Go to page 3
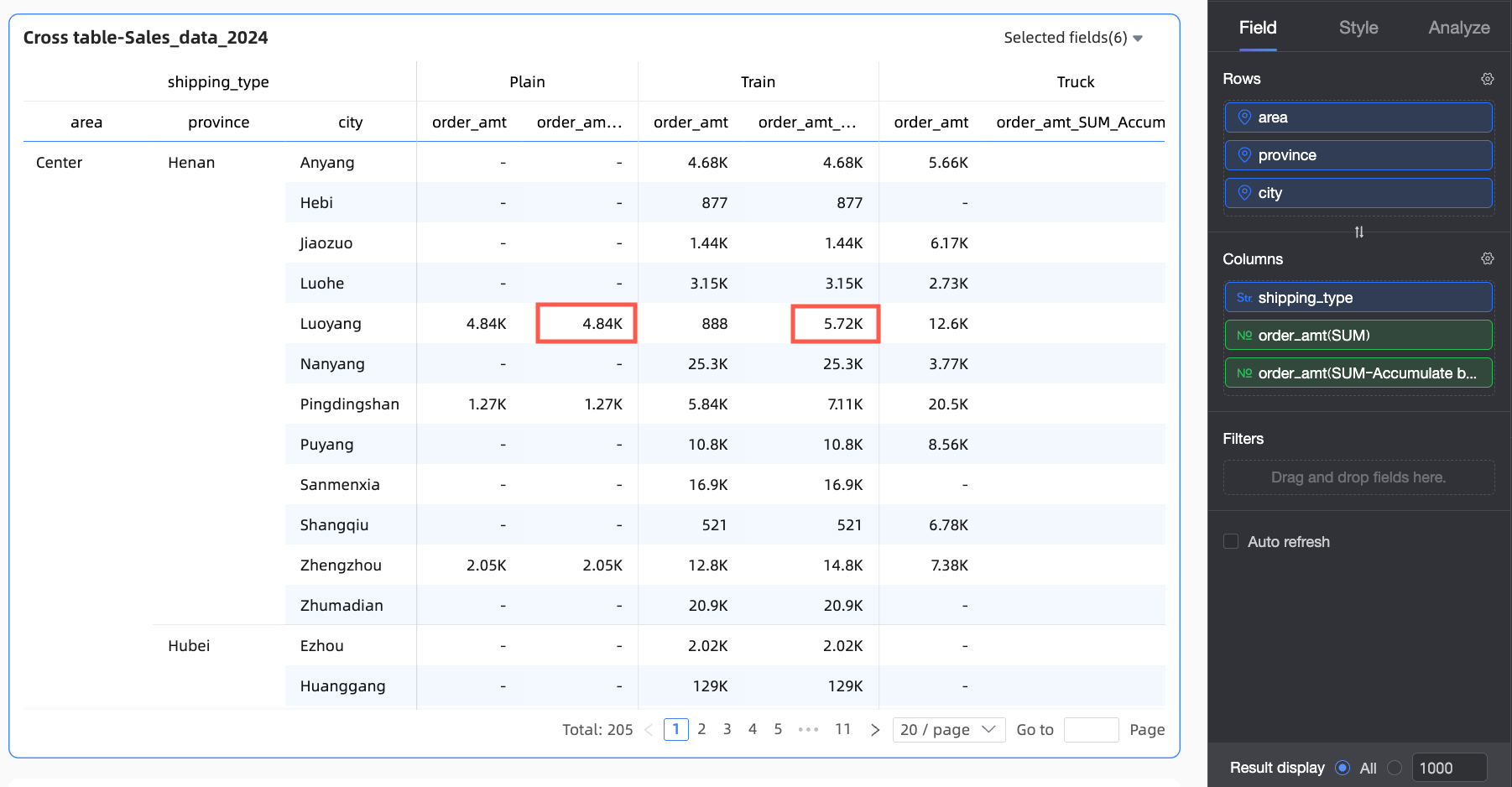The height and width of the screenshot is (787, 1512). pos(727,730)
